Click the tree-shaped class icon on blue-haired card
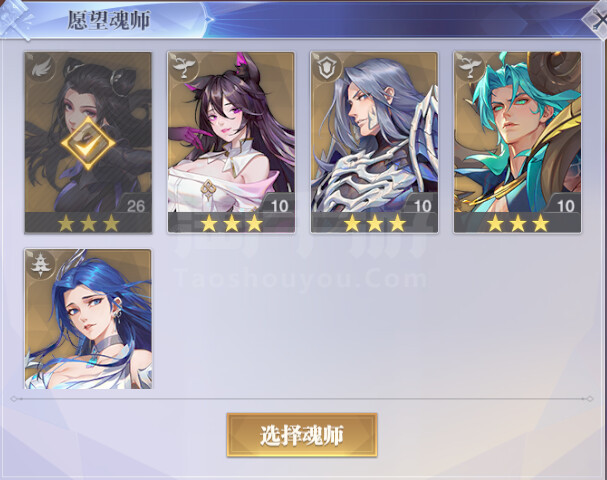The width and height of the screenshot is (607, 480). (x=41, y=265)
